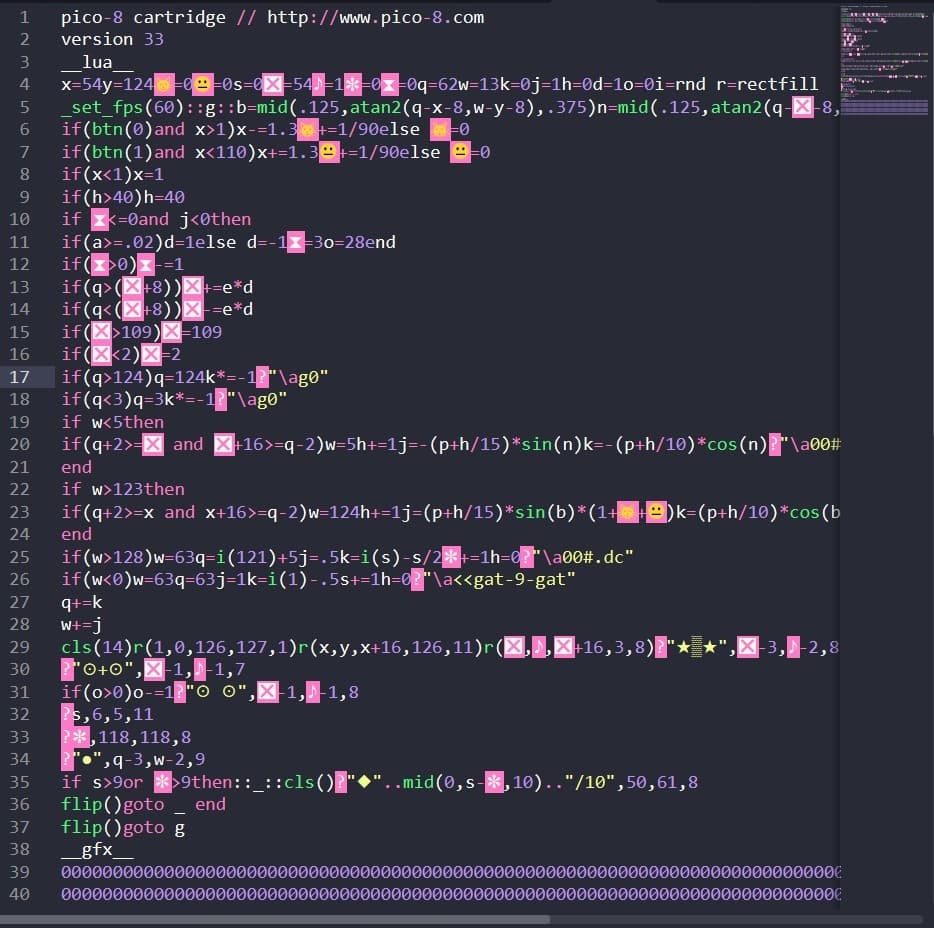Screen dimensions: 934x928
Task: Click line number 22 in the gutter
Action: (20, 490)
